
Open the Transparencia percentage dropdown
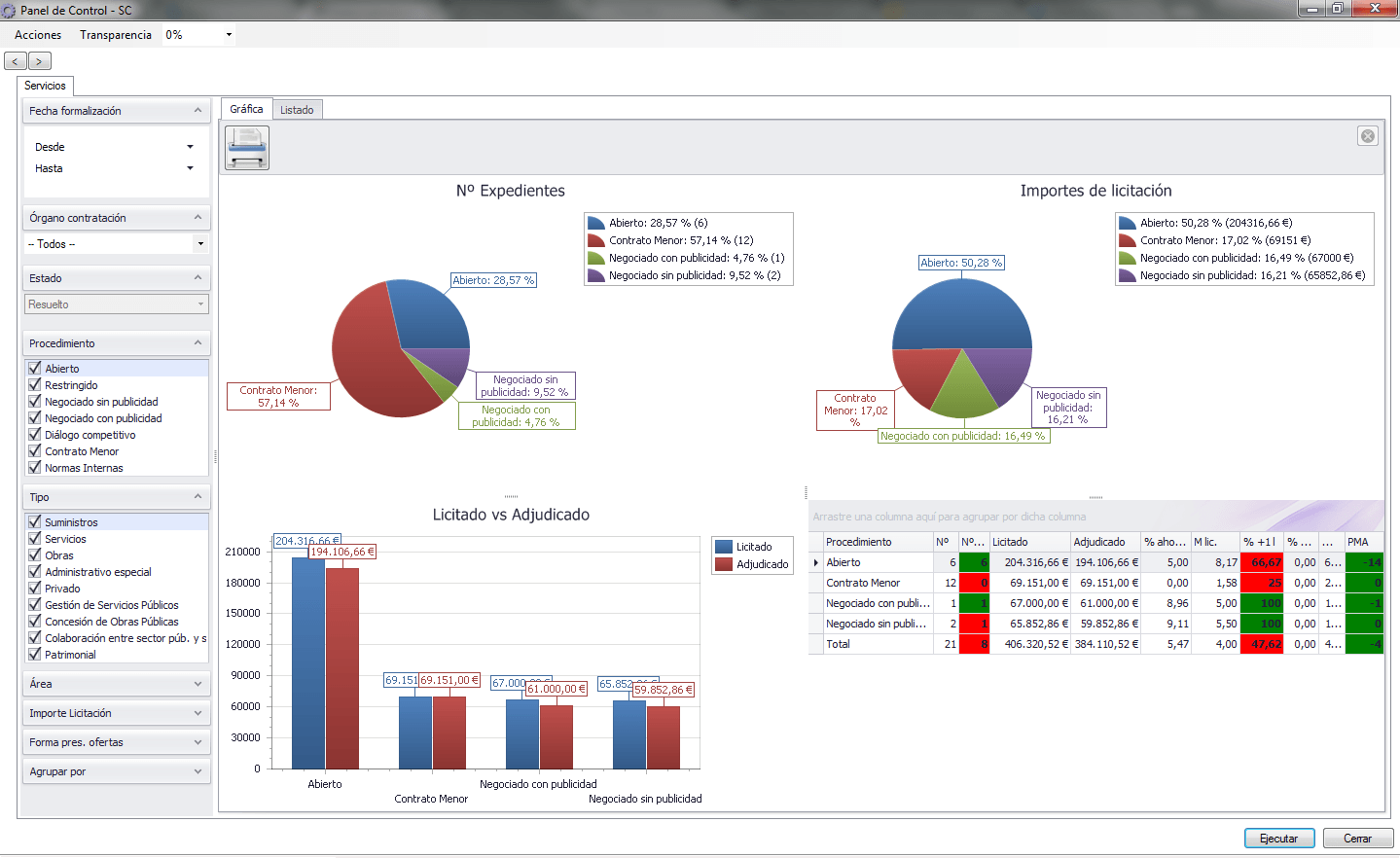[229, 35]
